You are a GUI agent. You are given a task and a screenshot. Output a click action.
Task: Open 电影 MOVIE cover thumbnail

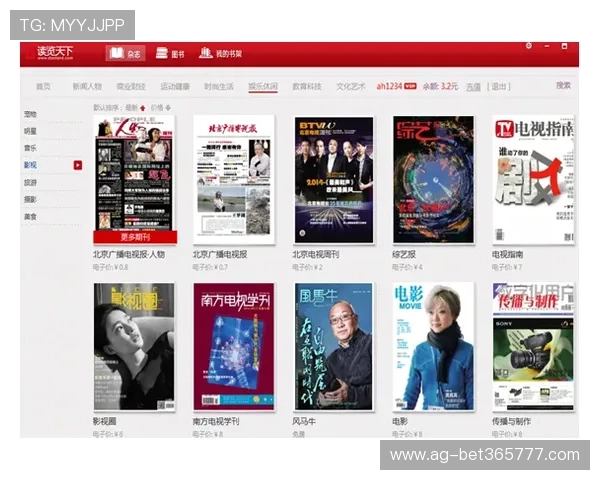tap(433, 347)
